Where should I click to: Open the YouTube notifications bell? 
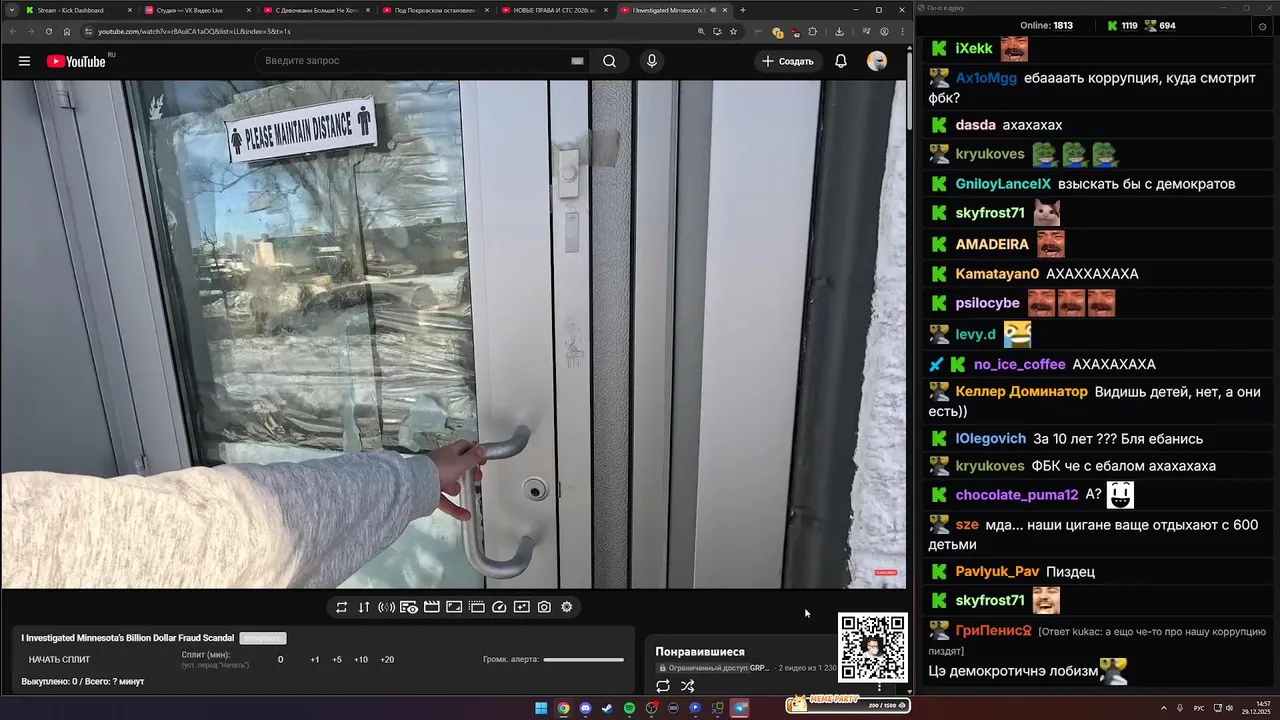(x=841, y=61)
